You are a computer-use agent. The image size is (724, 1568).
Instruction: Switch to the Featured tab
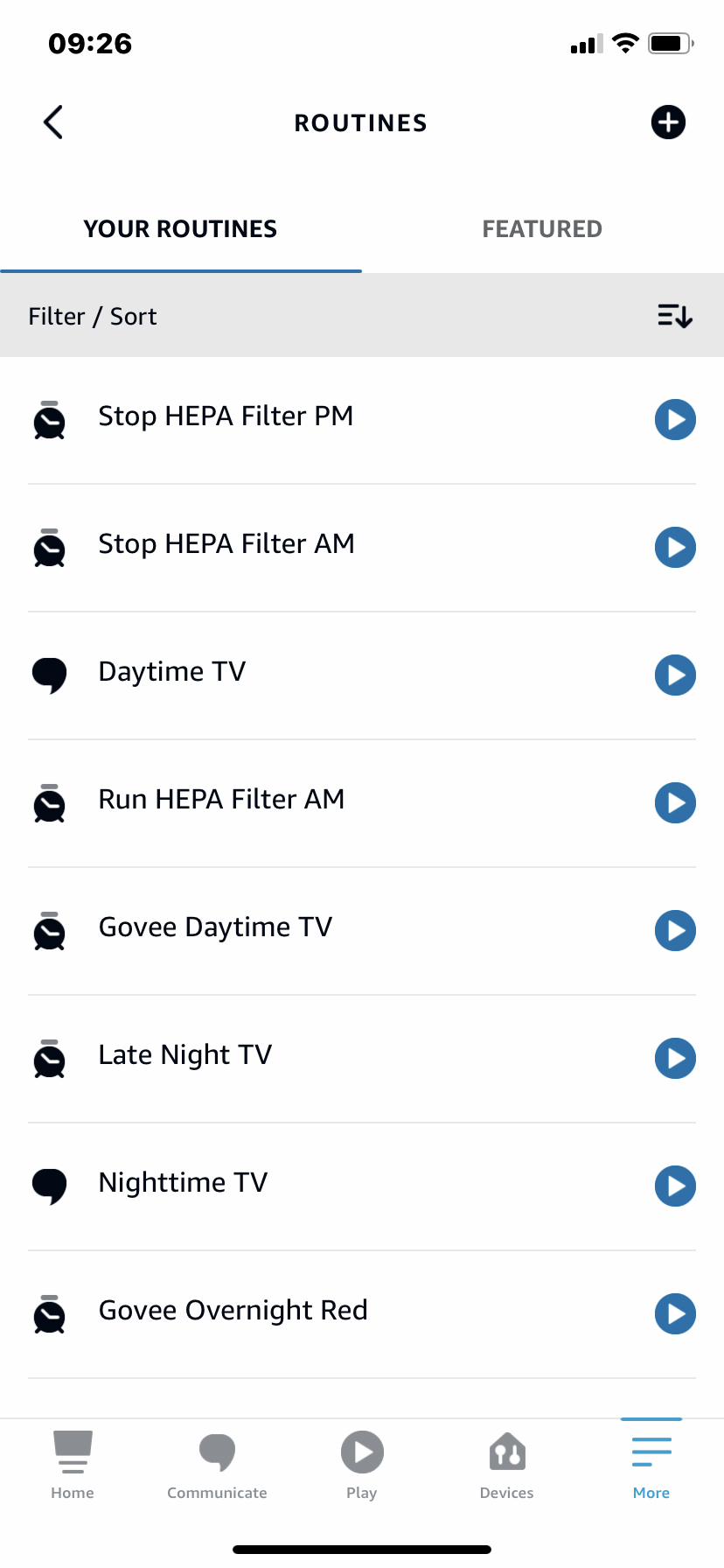click(542, 229)
